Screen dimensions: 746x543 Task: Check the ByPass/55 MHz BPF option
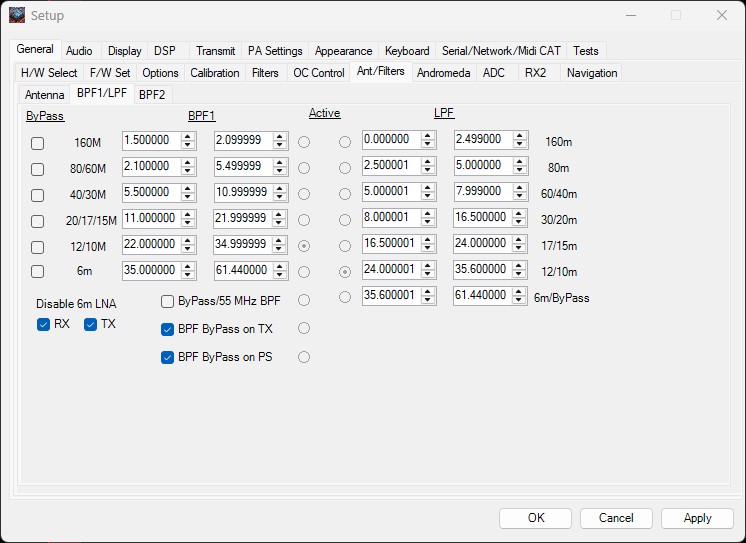tap(168, 301)
